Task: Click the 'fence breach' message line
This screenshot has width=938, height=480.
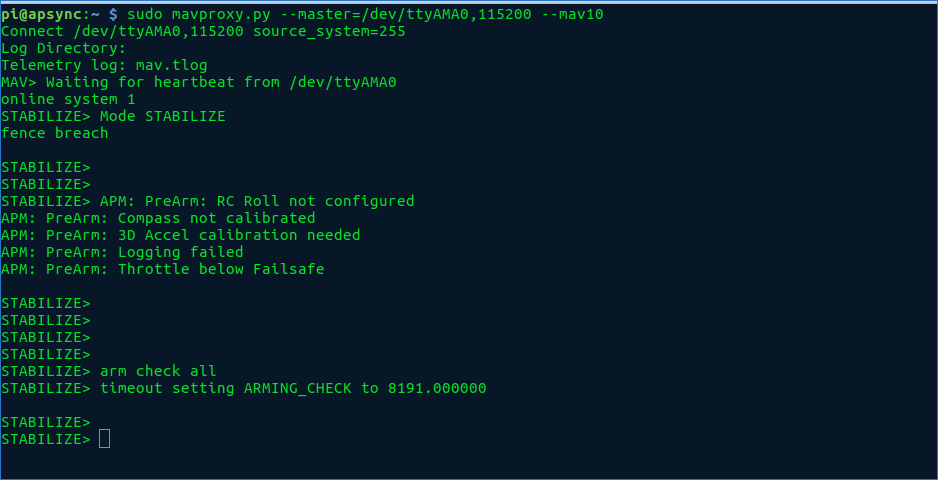Action: 54,133
